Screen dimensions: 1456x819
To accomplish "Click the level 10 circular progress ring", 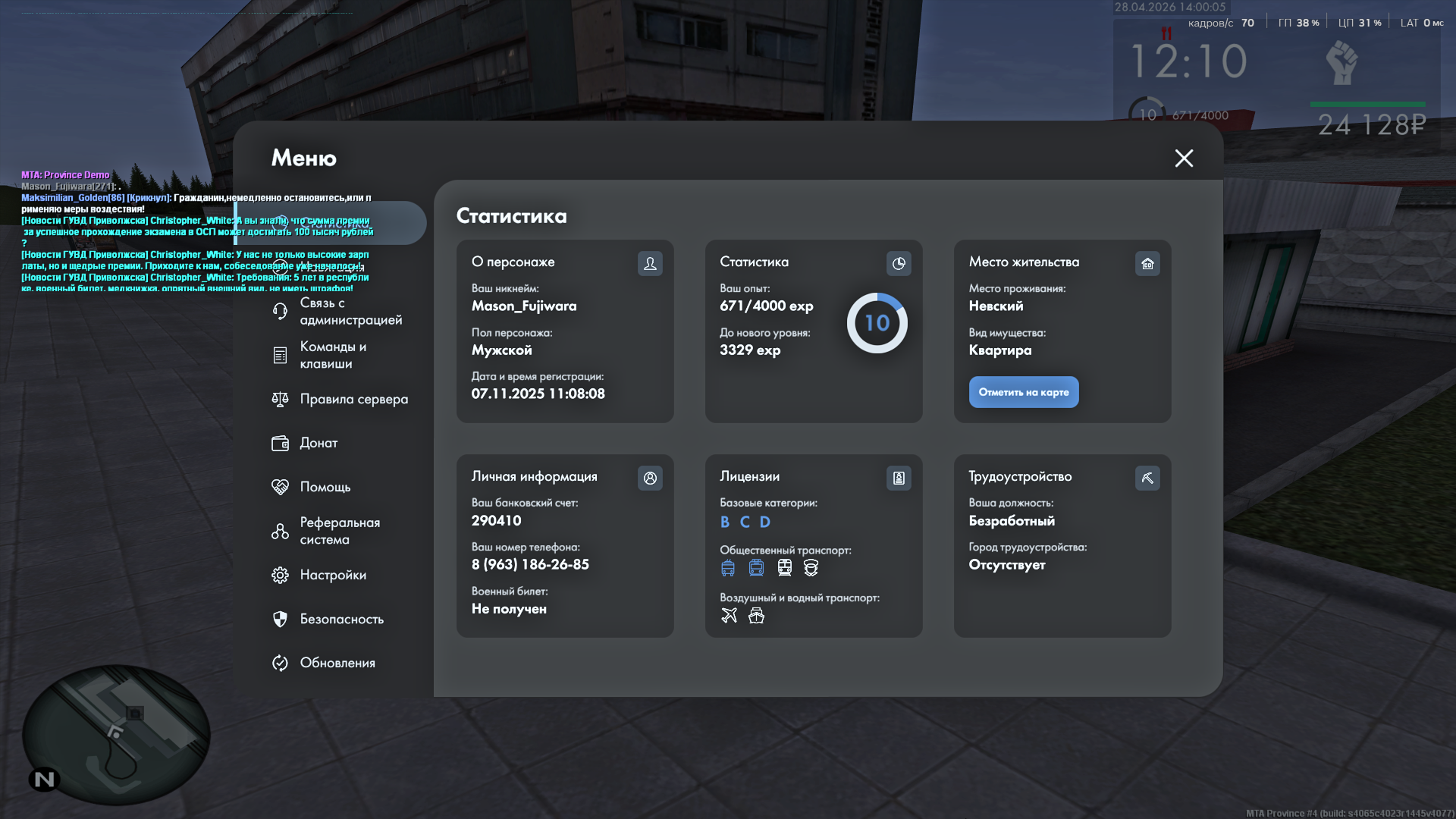I will coord(877,323).
